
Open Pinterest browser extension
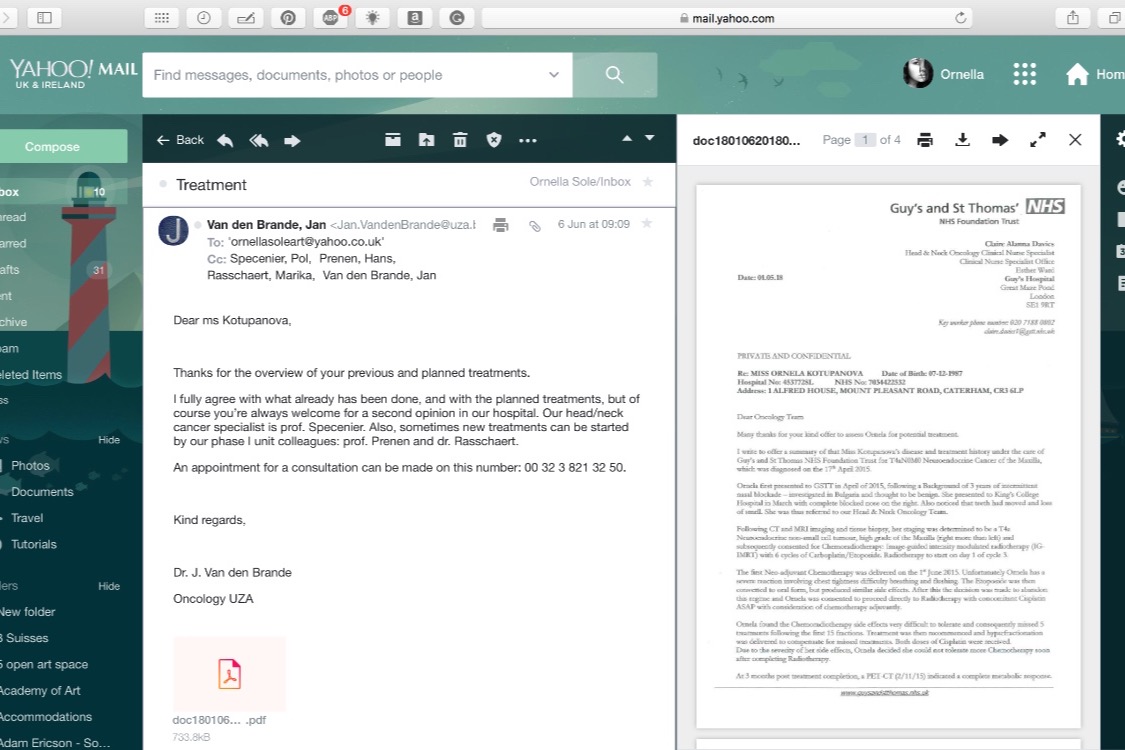pos(288,18)
